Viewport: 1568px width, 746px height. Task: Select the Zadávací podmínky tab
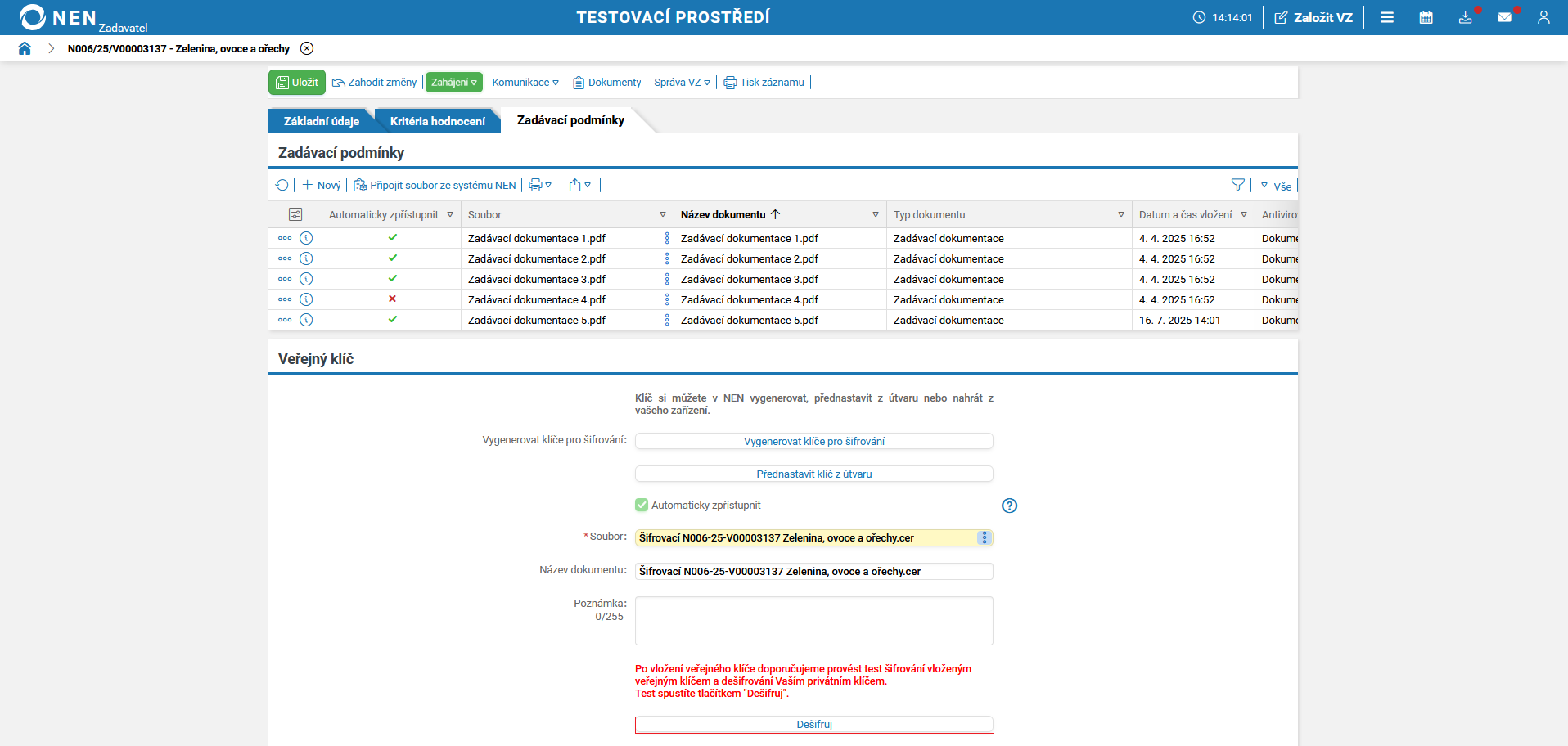[x=570, y=120]
